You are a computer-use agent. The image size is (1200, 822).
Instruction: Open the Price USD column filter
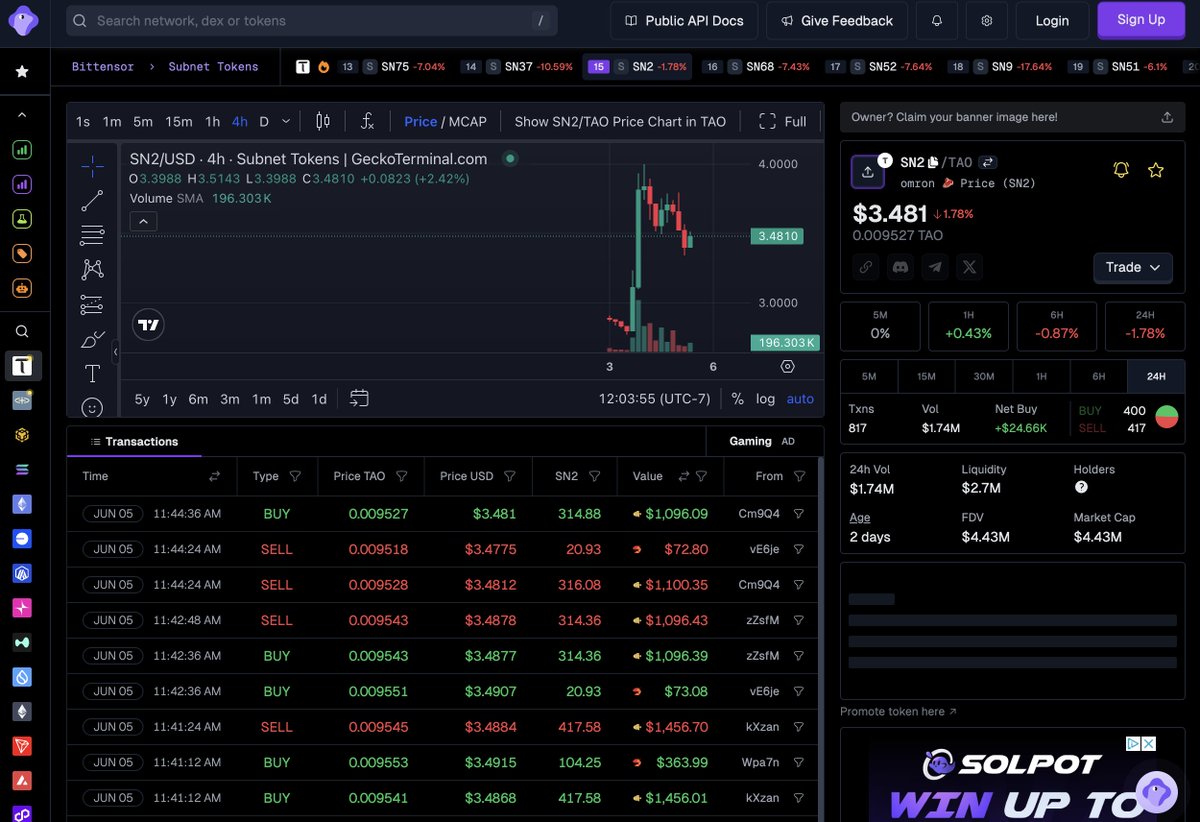click(510, 476)
